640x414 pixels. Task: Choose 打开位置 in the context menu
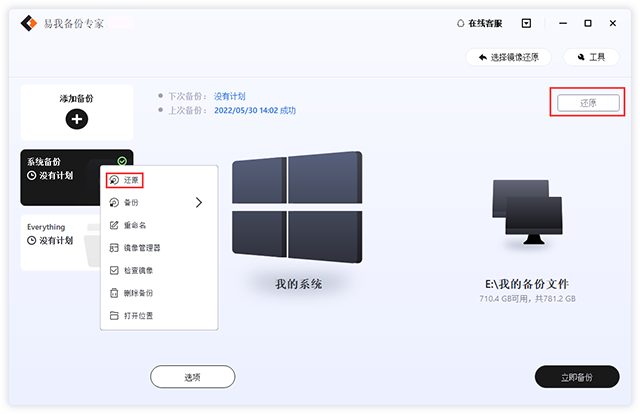159,316
